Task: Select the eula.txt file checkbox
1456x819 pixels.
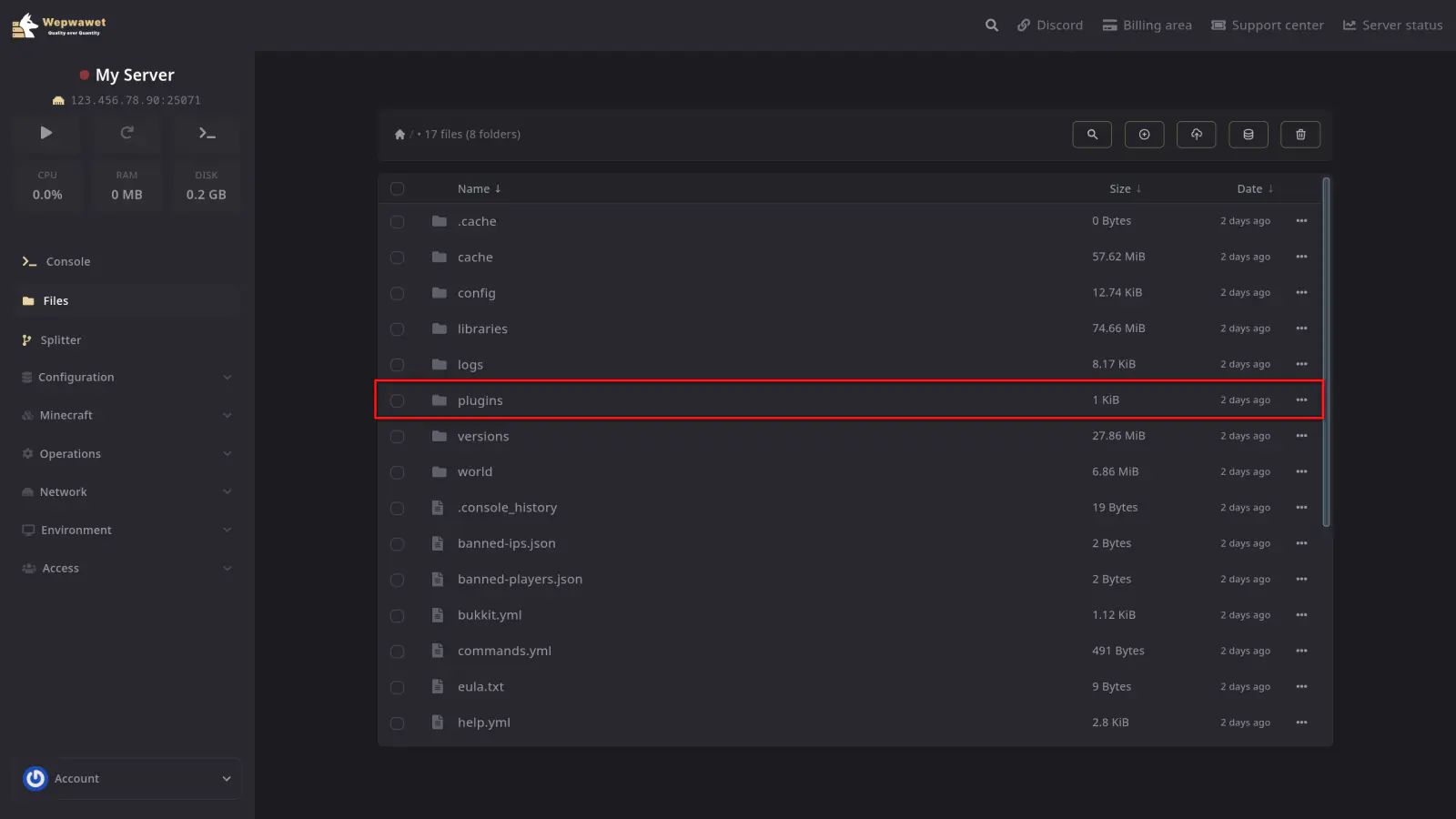Action: [398, 687]
